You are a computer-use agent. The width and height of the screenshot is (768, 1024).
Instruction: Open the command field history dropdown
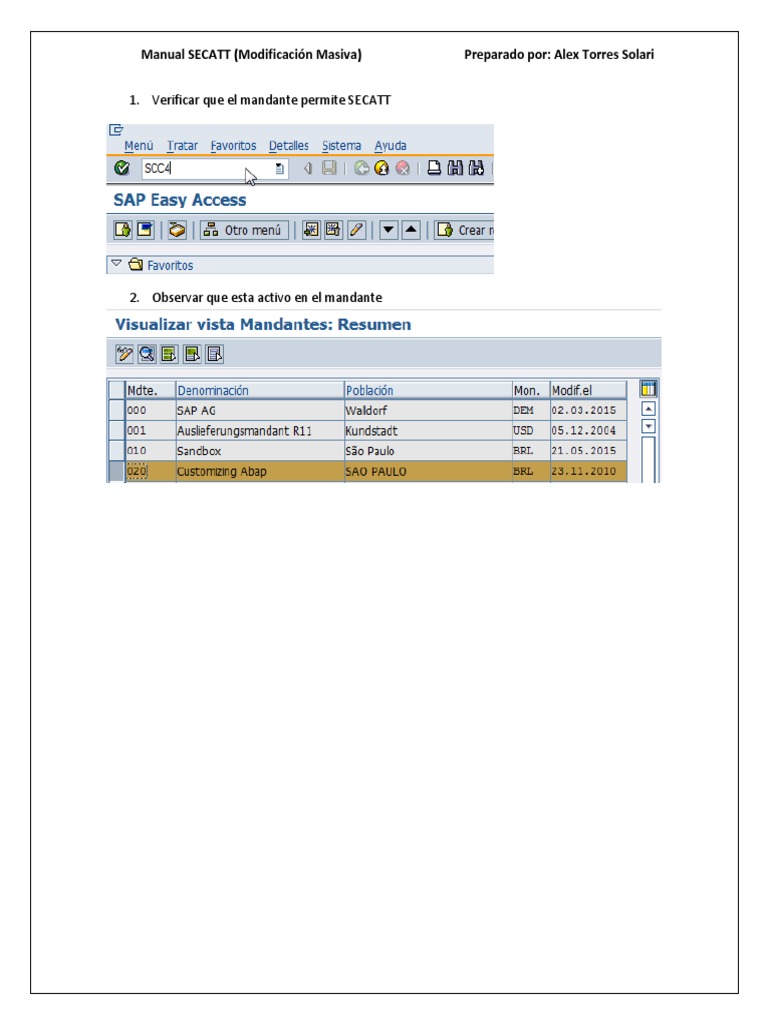[x=280, y=168]
